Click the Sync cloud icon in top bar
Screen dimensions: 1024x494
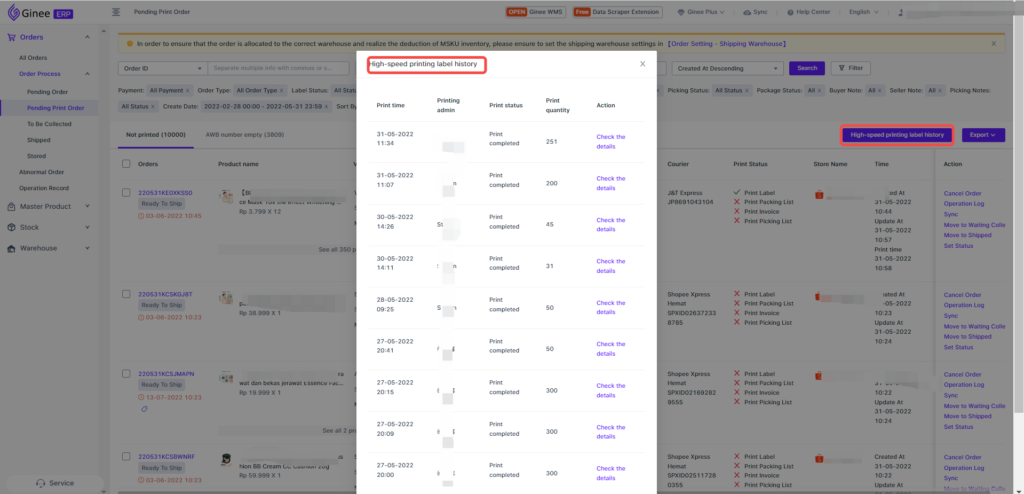coord(747,12)
